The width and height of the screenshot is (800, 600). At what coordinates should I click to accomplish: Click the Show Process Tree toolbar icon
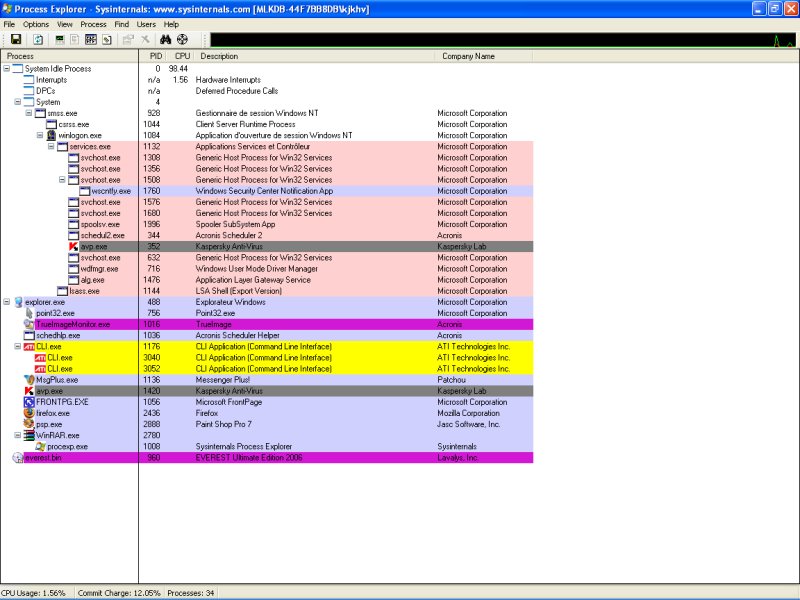[74, 39]
